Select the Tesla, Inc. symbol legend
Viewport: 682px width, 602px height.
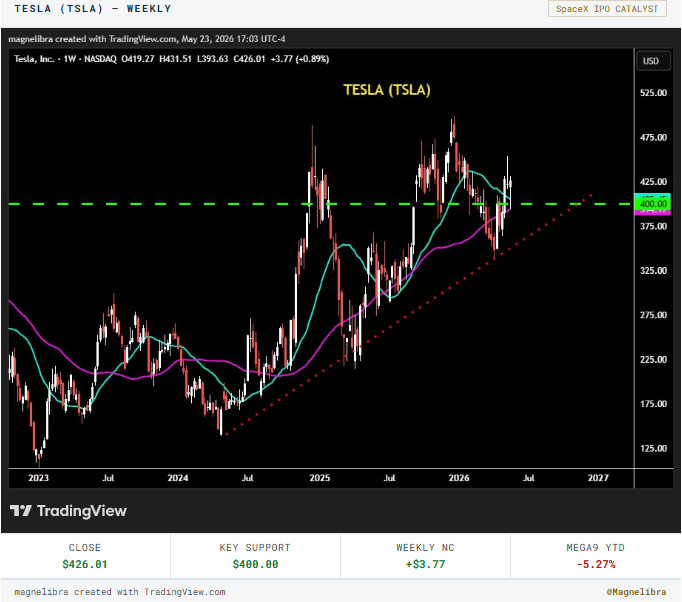[x=34, y=59]
